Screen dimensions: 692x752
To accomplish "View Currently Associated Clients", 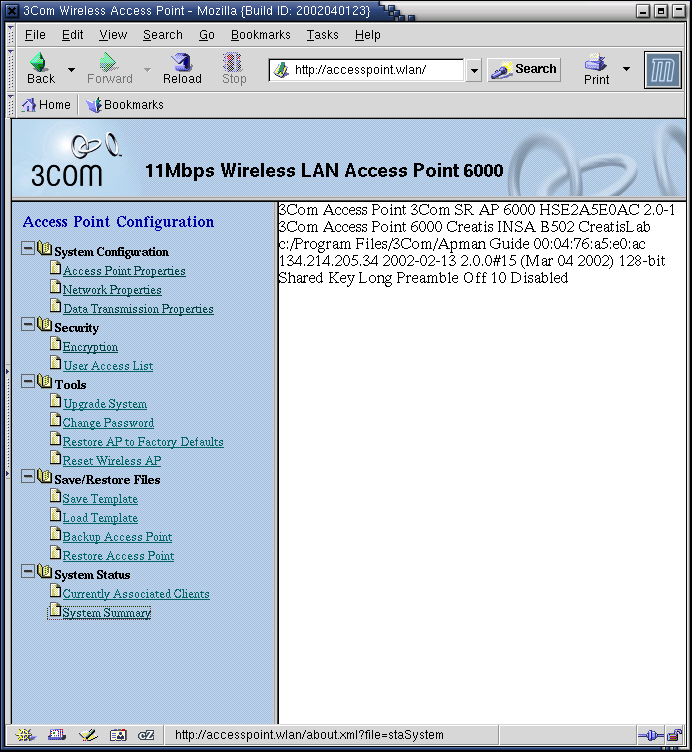I will (136, 594).
